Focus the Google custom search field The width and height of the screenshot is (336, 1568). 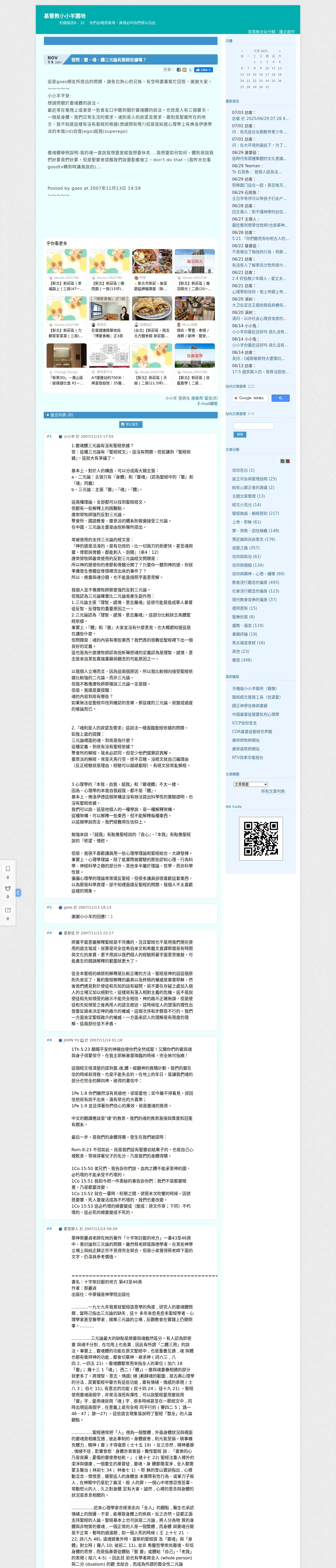pos(250,398)
